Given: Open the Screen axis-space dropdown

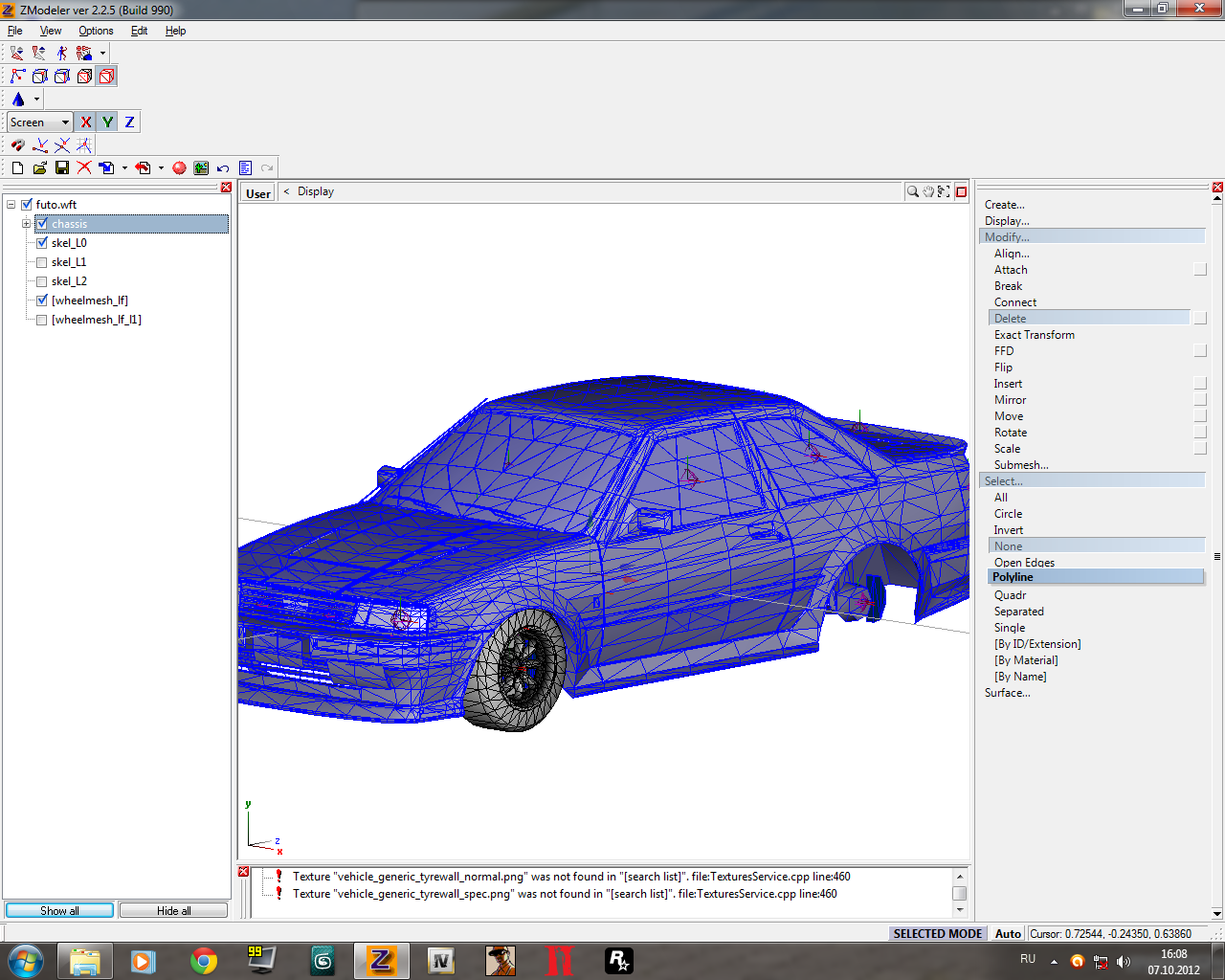Looking at the screenshot, I should 40,122.
